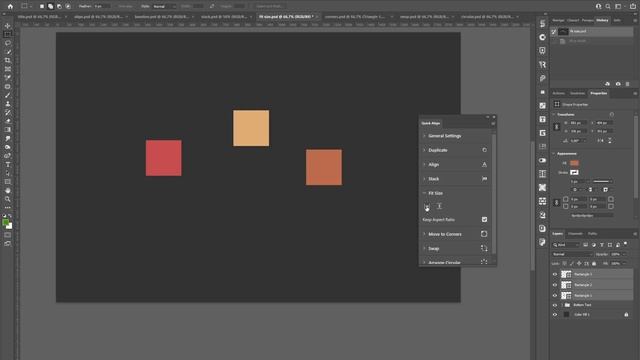Viewport: 640px width, 360px height.
Task: Choose Intersect with Selection mode
Action: (68, 6)
